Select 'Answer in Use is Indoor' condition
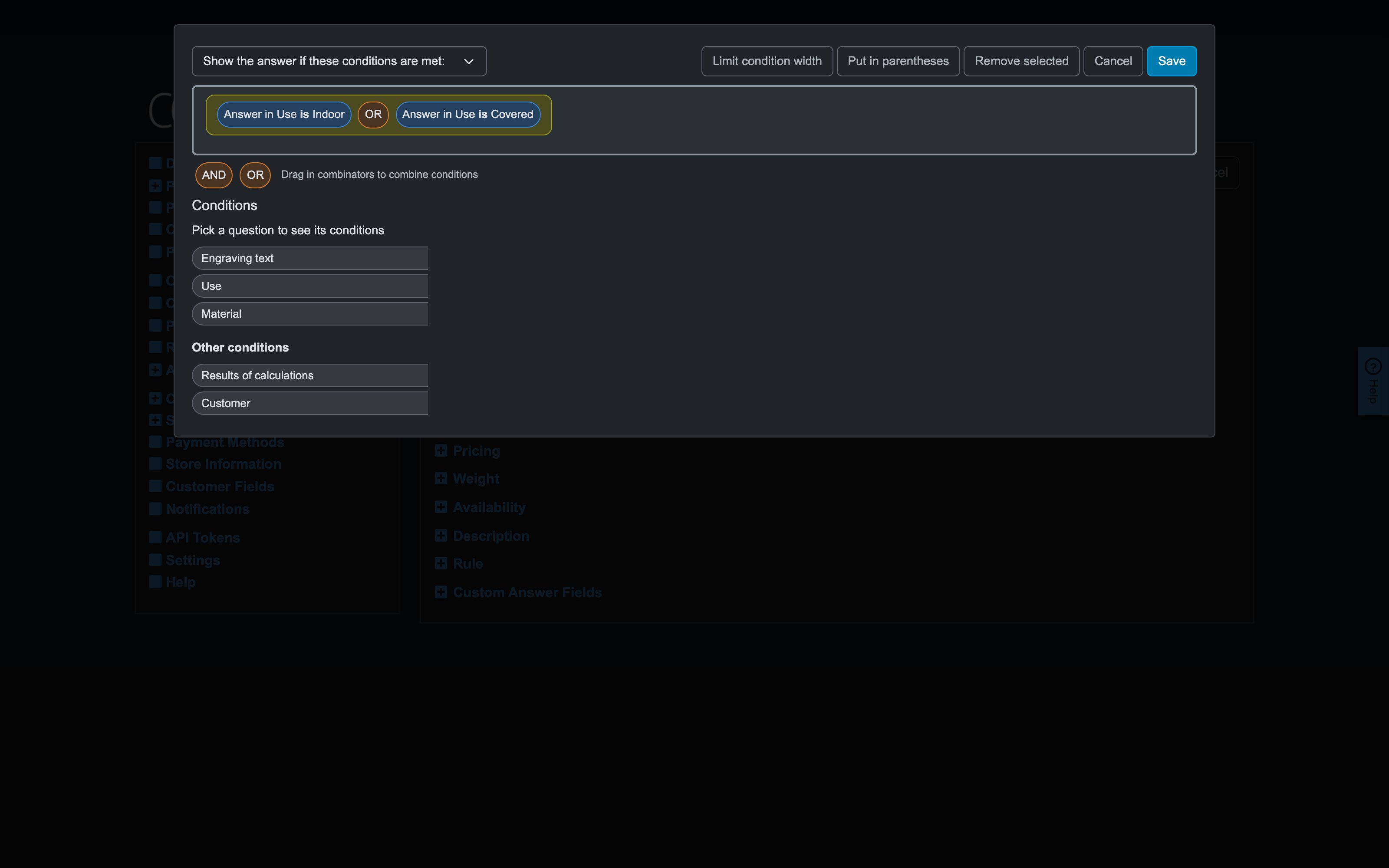Image resolution: width=1389 pixels, height=868 pixels. click(x=283, y=114)
